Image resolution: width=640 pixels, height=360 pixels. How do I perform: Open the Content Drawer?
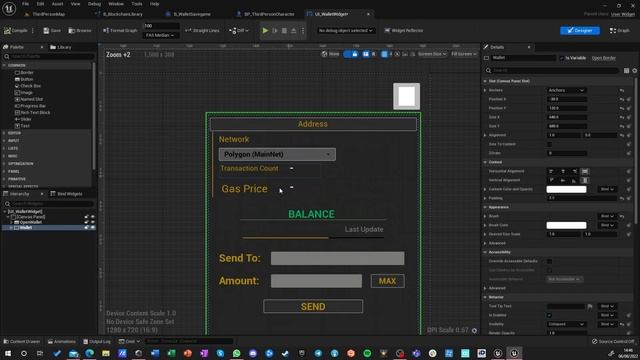(22, 341)
